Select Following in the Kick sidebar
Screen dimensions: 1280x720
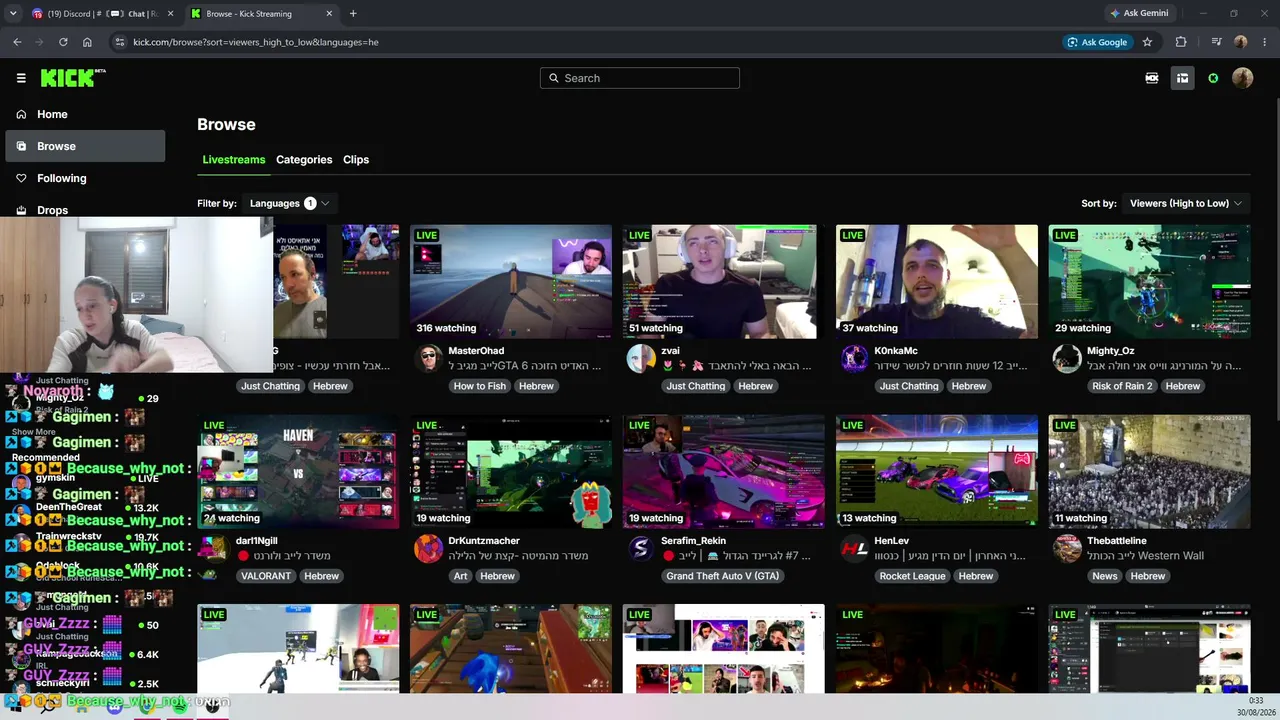click(85, 178)
